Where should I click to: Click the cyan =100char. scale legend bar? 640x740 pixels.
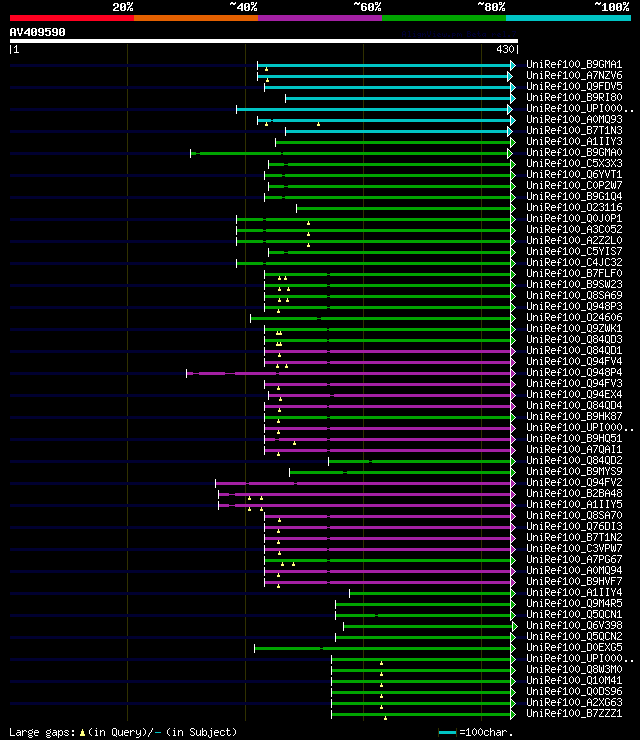pos(447,732)
